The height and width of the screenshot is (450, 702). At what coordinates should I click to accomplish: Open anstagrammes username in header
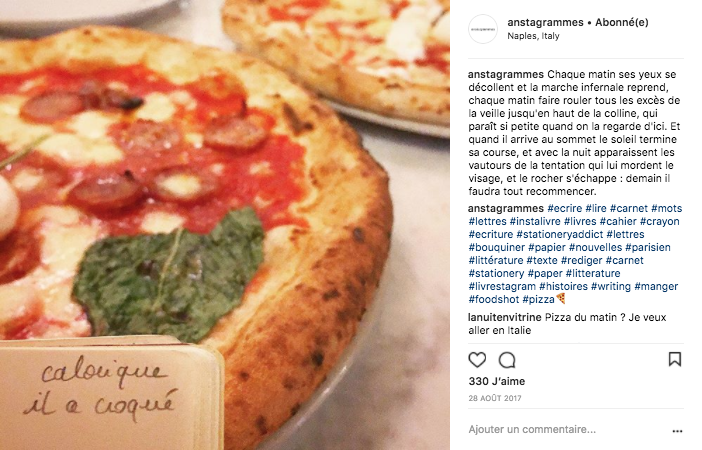545,22
